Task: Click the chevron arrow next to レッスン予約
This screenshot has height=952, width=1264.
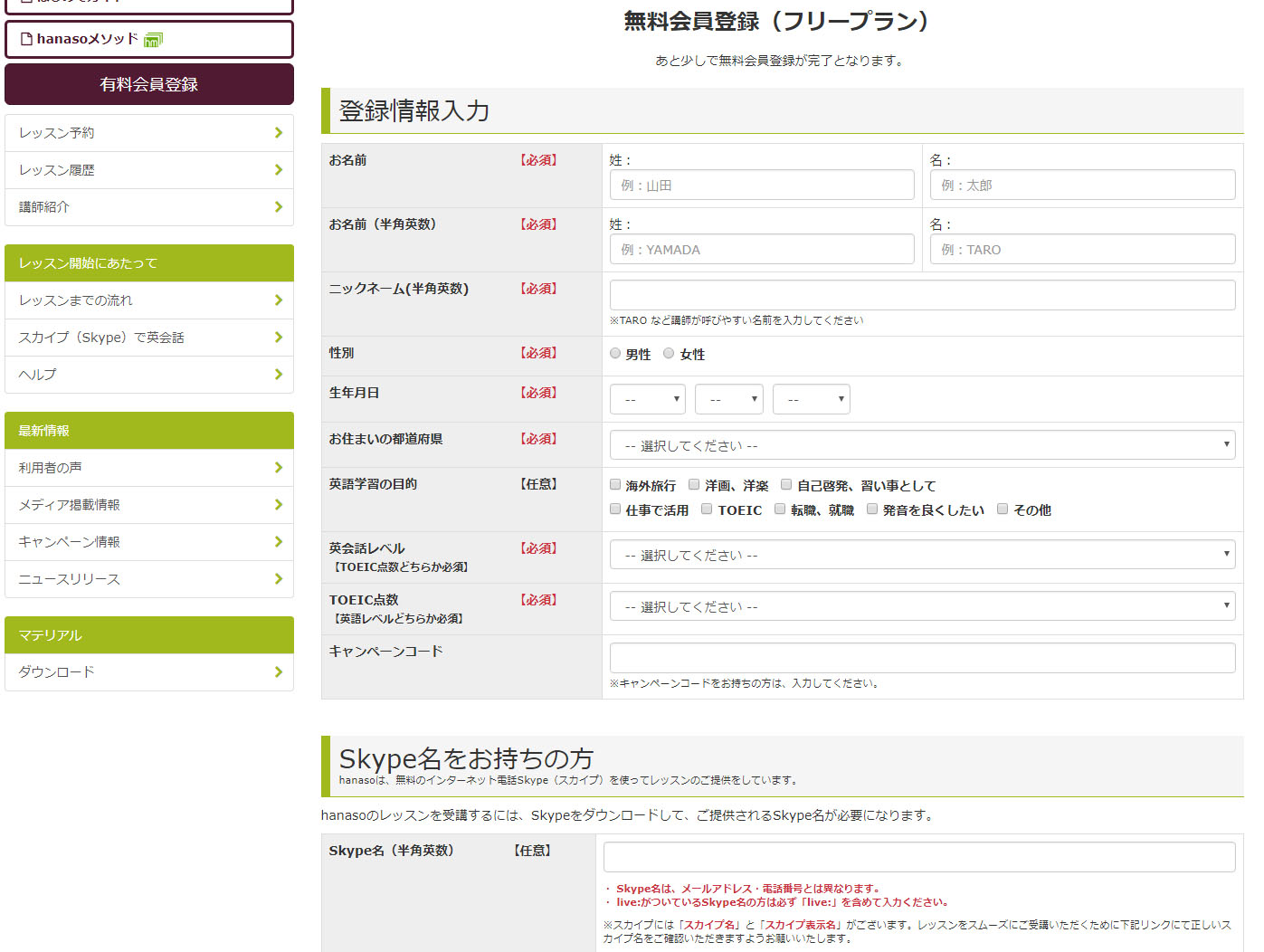Action: coord(278,133)
